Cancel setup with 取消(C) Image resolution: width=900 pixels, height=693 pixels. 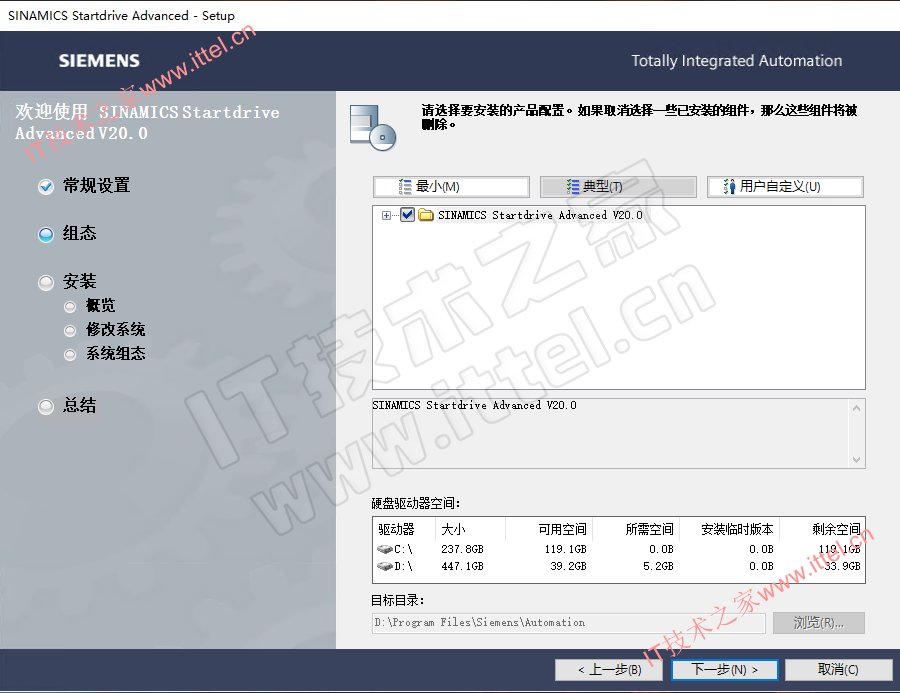839,670
